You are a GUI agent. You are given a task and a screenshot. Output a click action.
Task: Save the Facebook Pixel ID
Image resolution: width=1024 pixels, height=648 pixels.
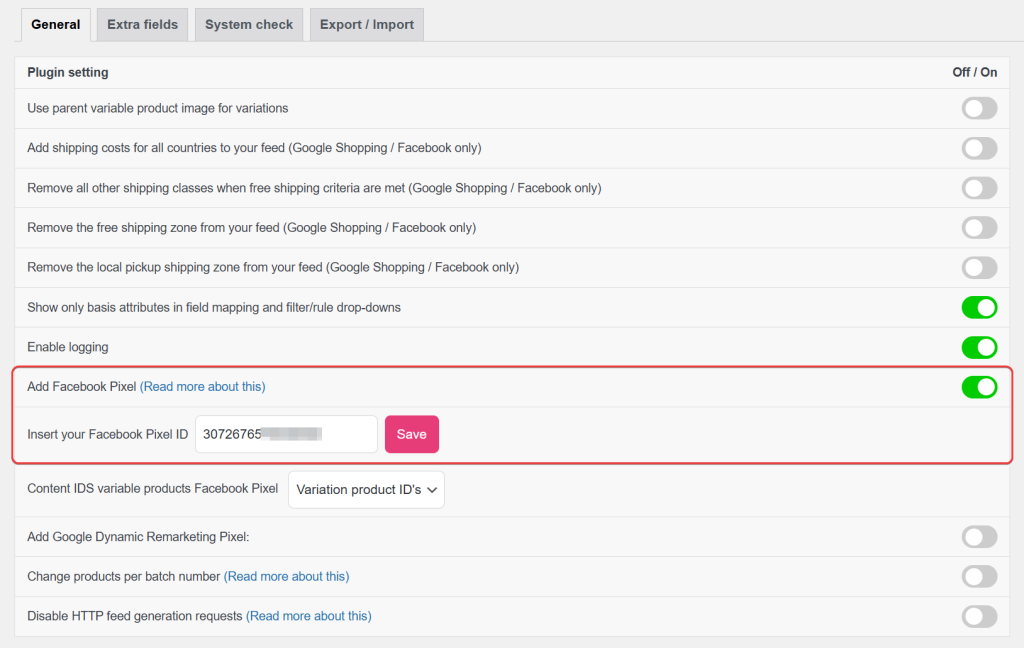(411, 433)
